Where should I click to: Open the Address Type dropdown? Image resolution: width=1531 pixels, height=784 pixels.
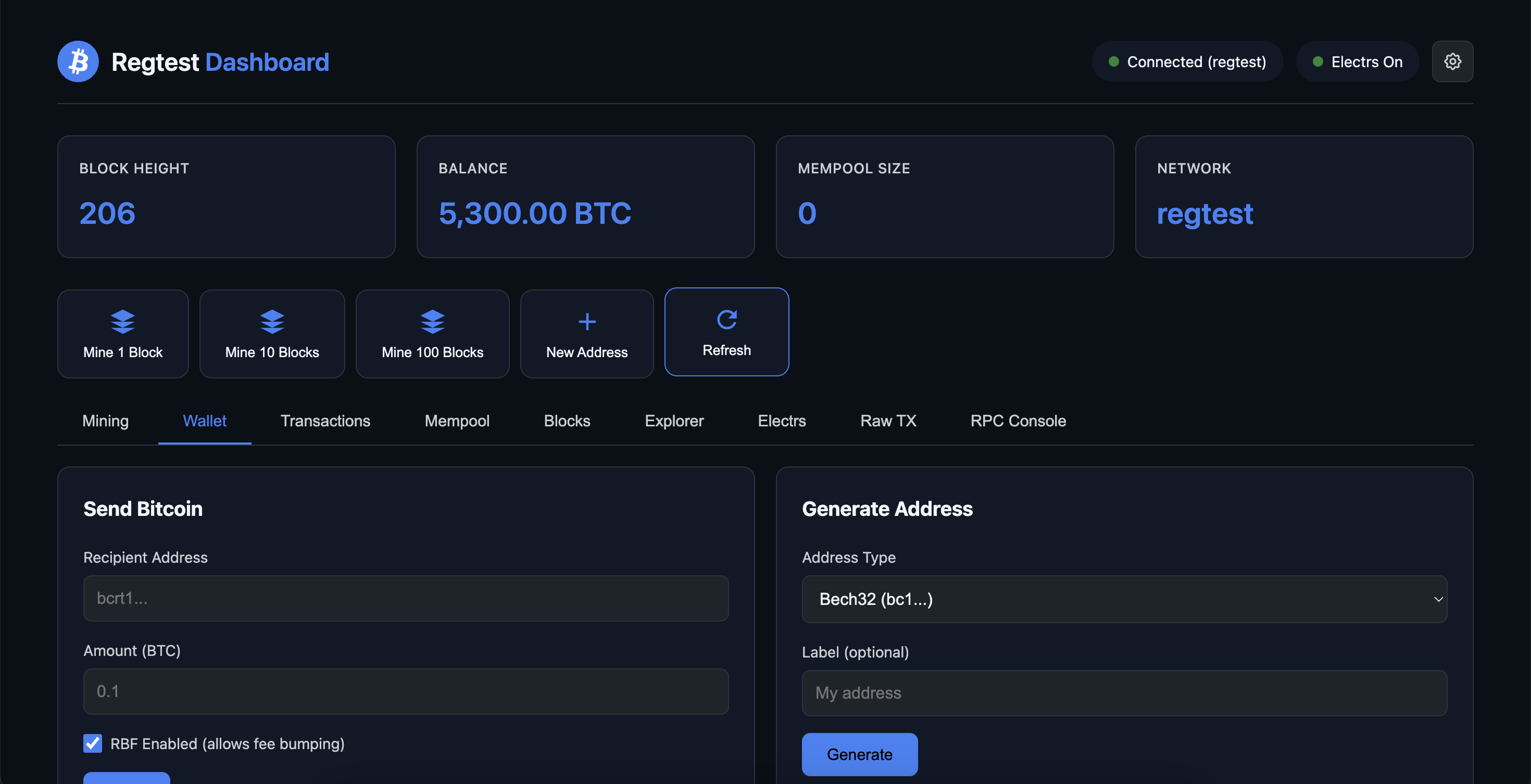point(1123,599)
